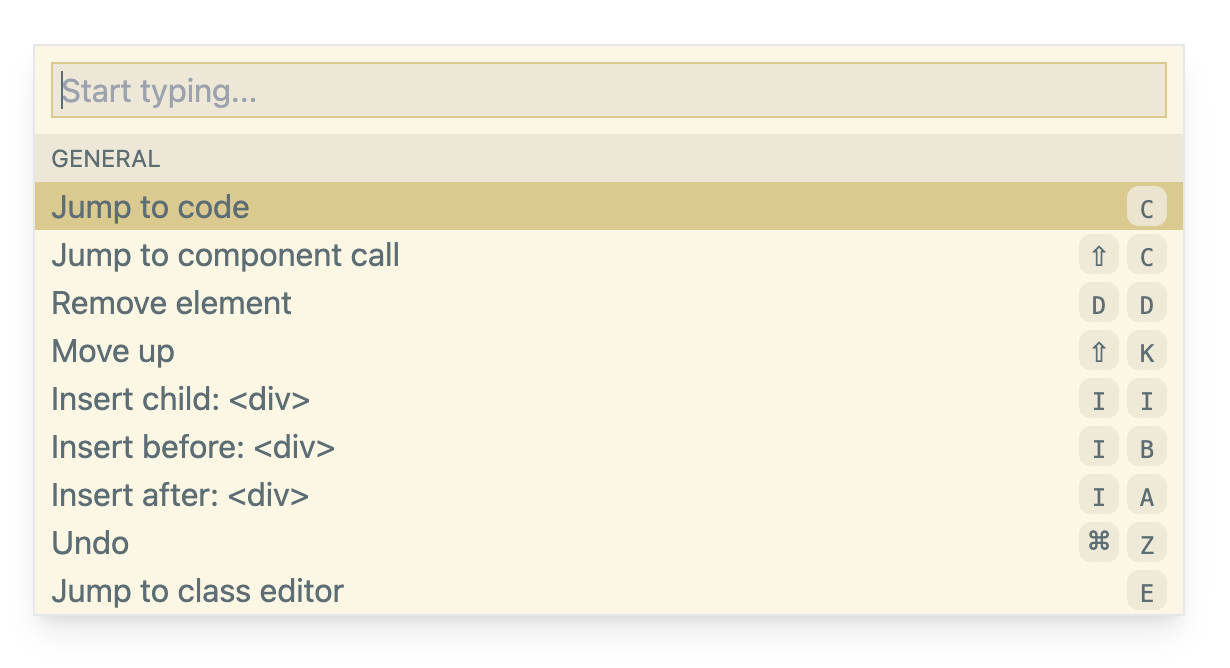This screenshot has height=668, width=1230.
Task: Click the shift arrow badge on 'Move up'
Action: 1099,352
